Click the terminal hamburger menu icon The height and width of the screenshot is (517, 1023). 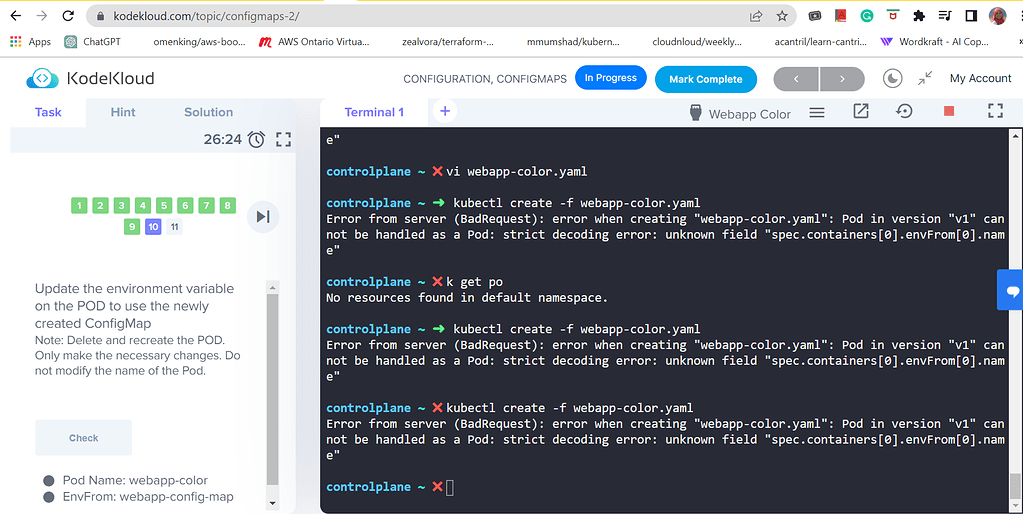pyautogui.click(x=817, y=113)
